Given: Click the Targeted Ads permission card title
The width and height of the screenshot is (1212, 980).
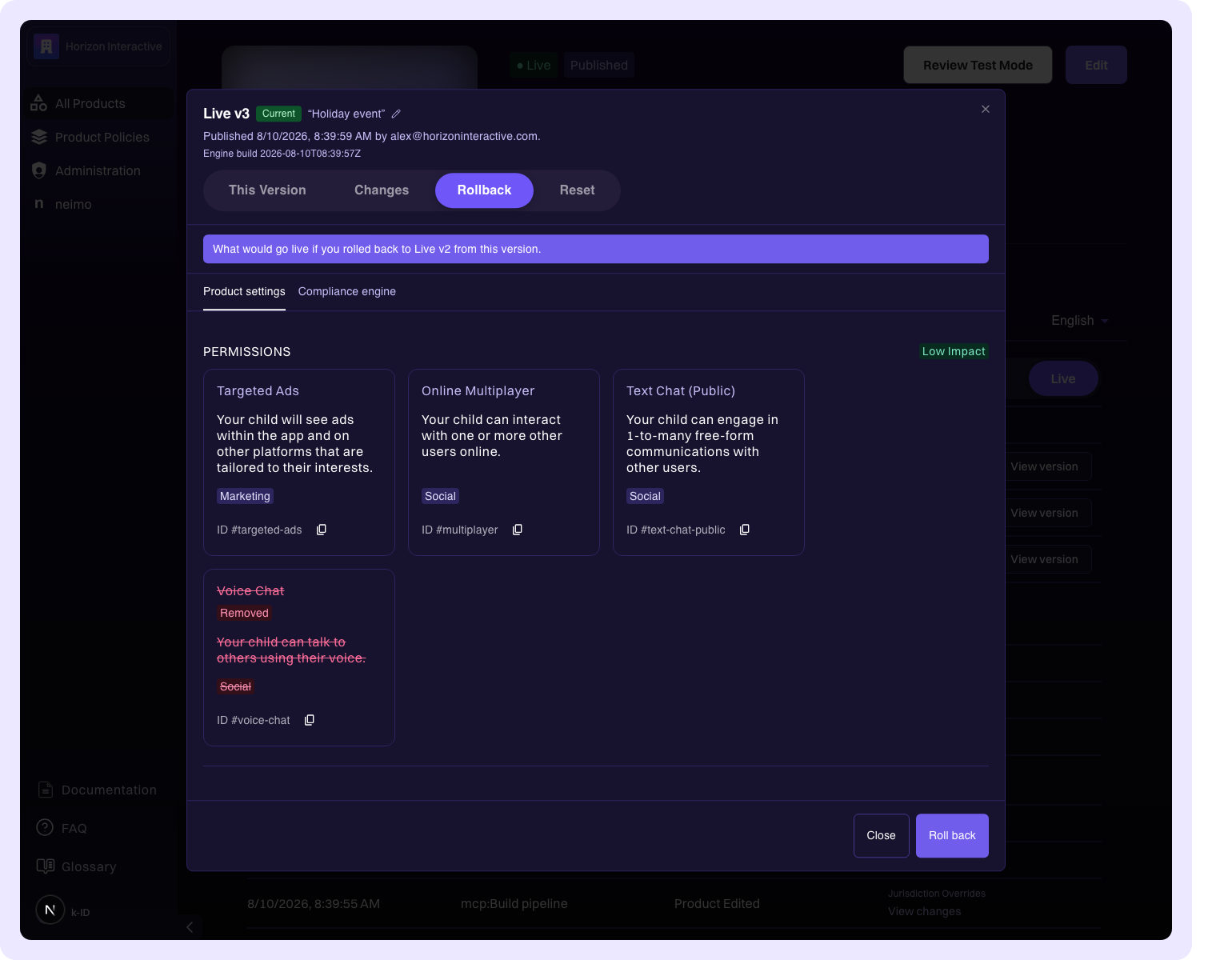Looking at the screenshot, I should (258, 391).
